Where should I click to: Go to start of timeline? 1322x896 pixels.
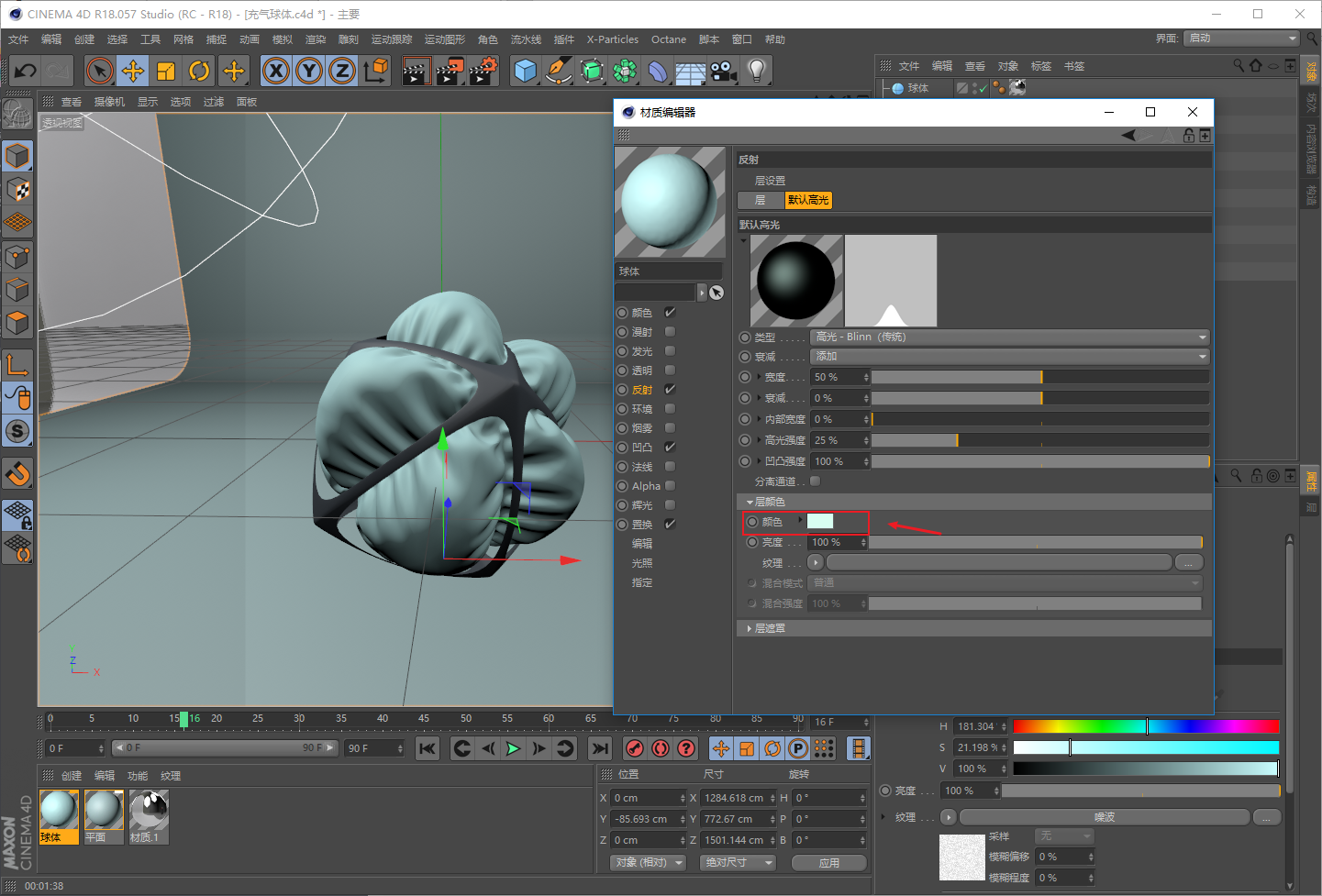428,748
